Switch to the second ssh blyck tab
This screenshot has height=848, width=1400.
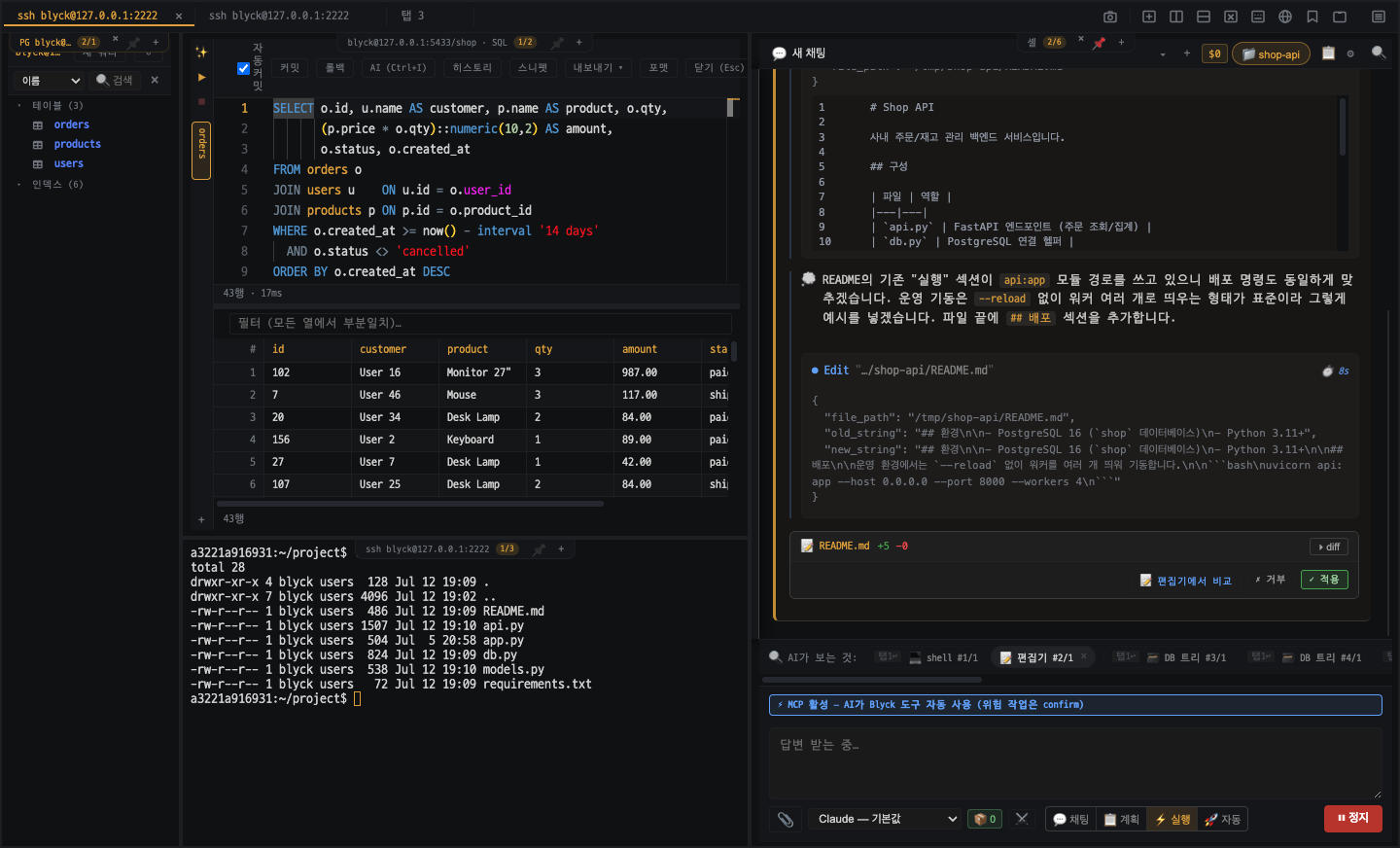tap(279, 16)
